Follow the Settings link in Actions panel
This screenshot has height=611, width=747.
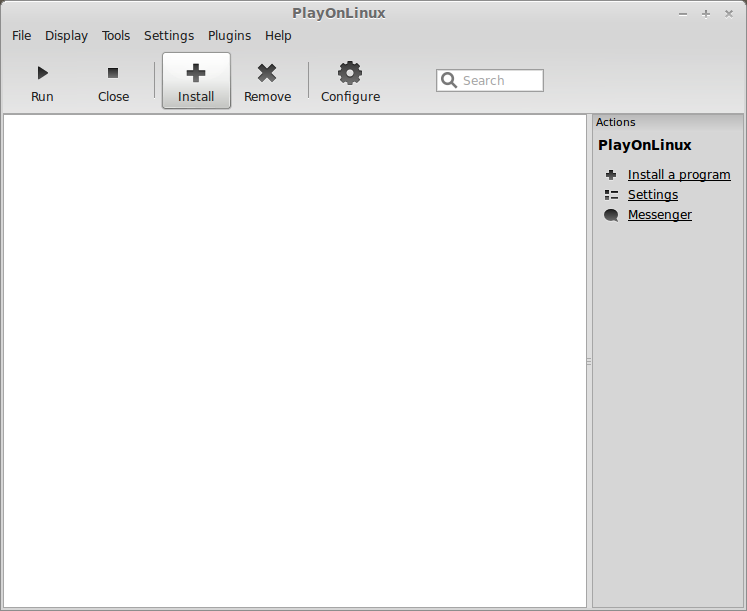pyautogui.click(x=653, y=195)
